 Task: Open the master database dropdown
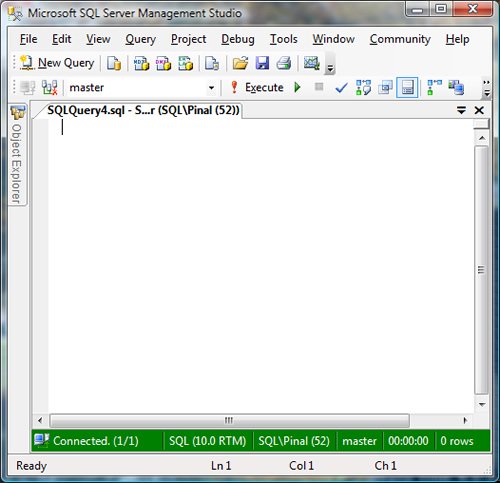pyautogui.click(x=211, y=88)
